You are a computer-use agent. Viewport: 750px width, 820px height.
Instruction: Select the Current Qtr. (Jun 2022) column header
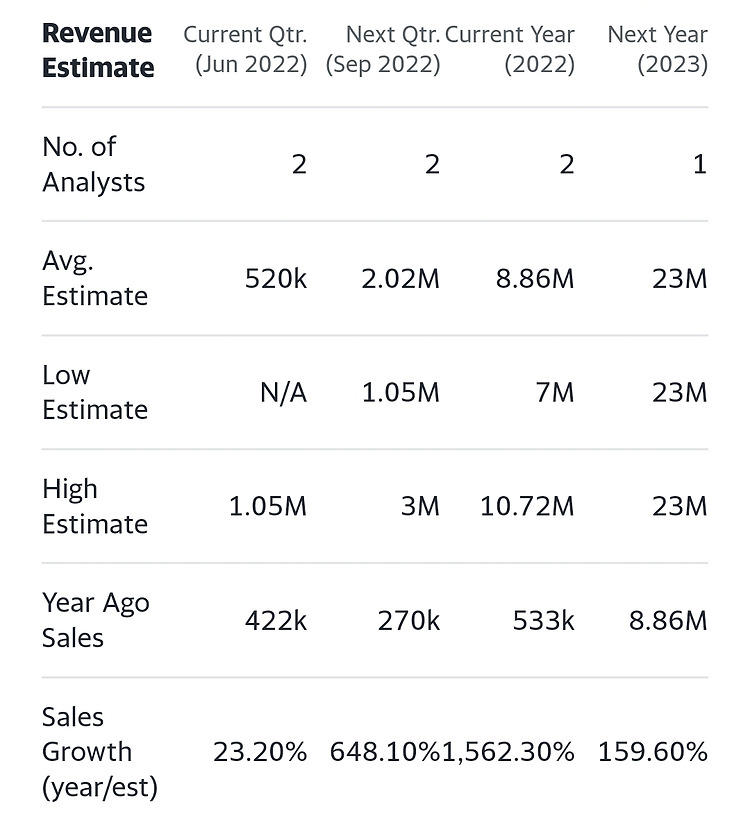[245, 50]
